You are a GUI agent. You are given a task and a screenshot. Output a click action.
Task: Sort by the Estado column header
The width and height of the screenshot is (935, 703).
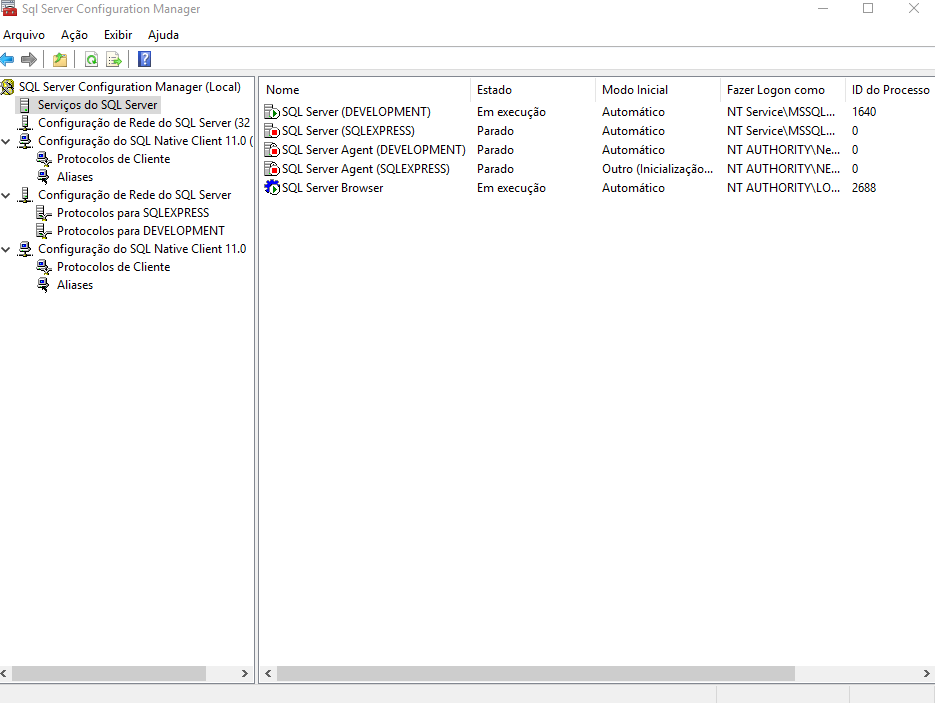pyautogui.click(x=533, y=89)
